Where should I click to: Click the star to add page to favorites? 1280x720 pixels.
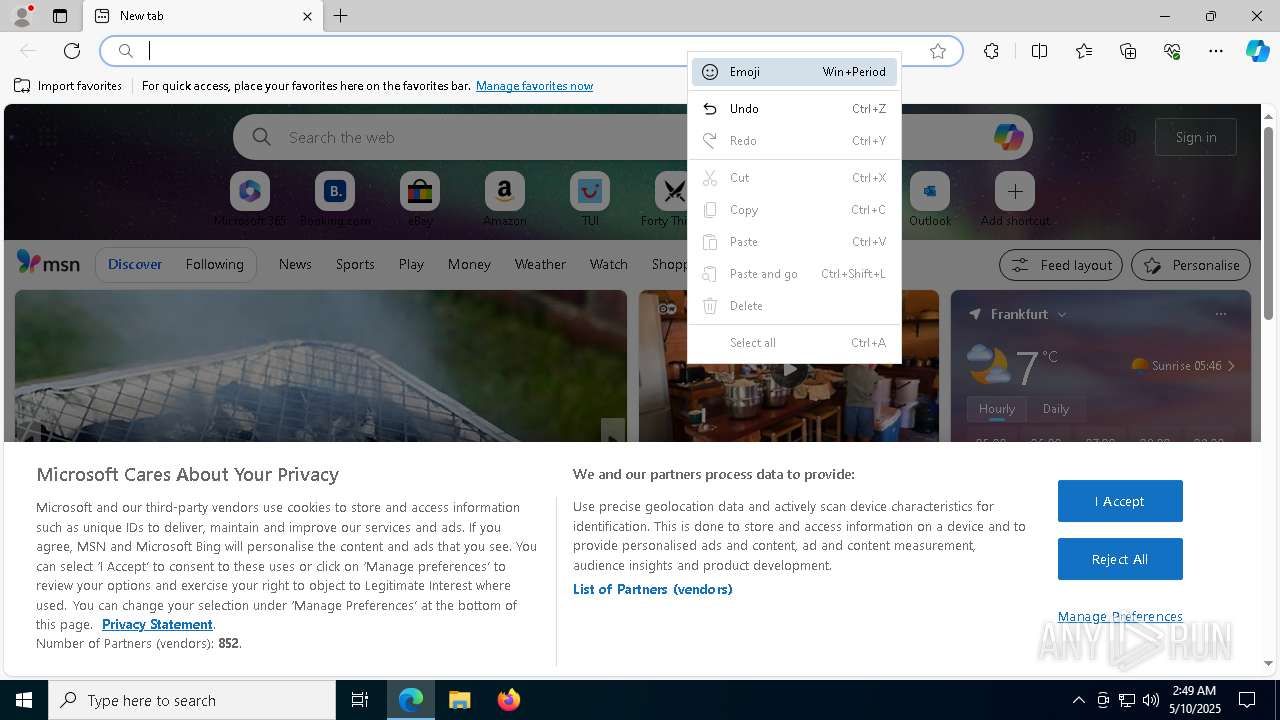click(x=938, y=51)
